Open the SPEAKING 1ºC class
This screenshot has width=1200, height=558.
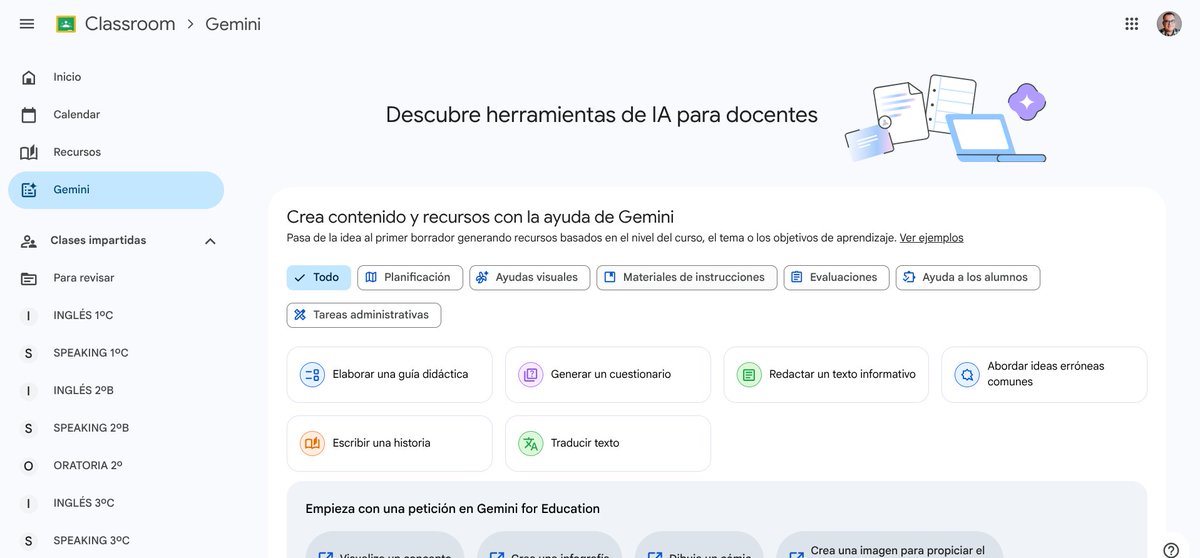(116, 353)
